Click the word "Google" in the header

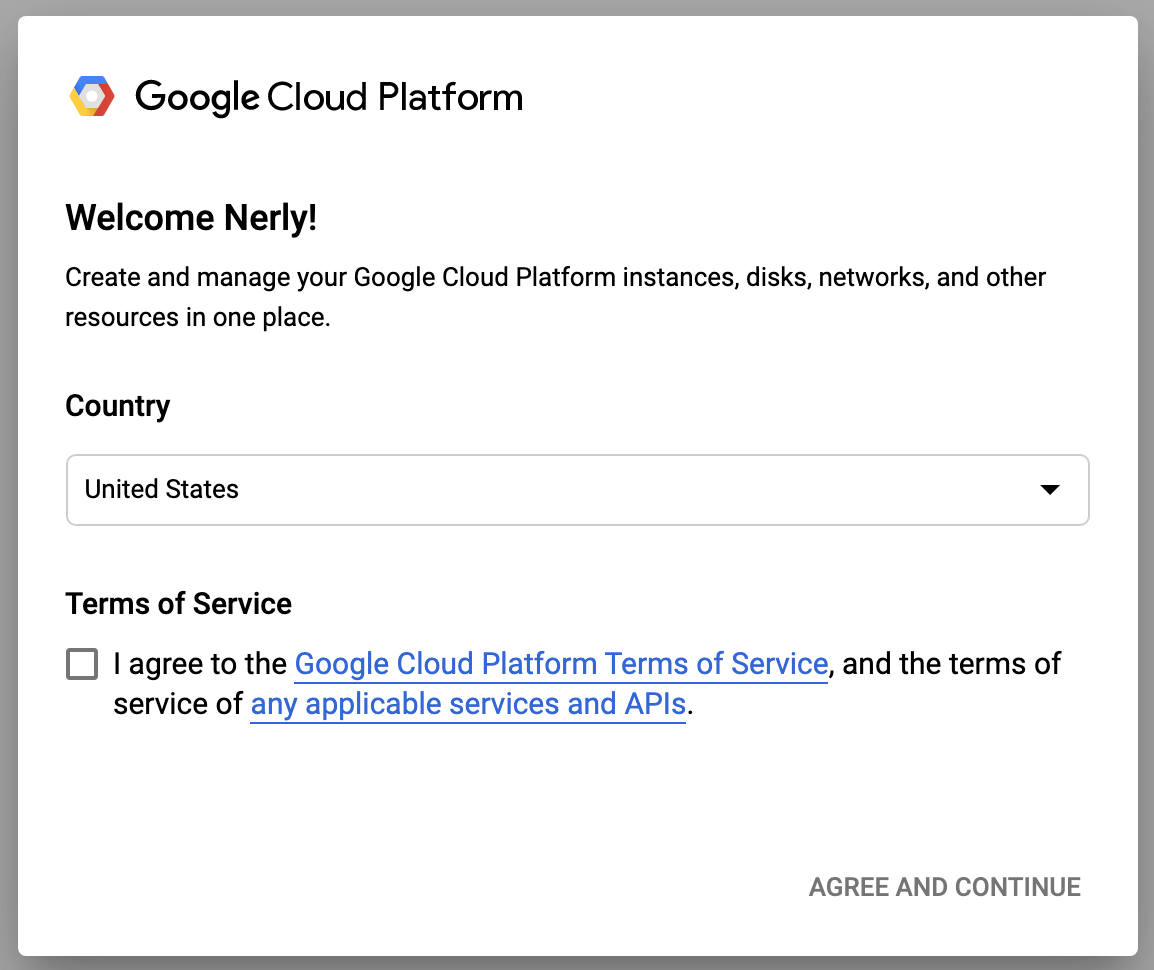[197, 97]
